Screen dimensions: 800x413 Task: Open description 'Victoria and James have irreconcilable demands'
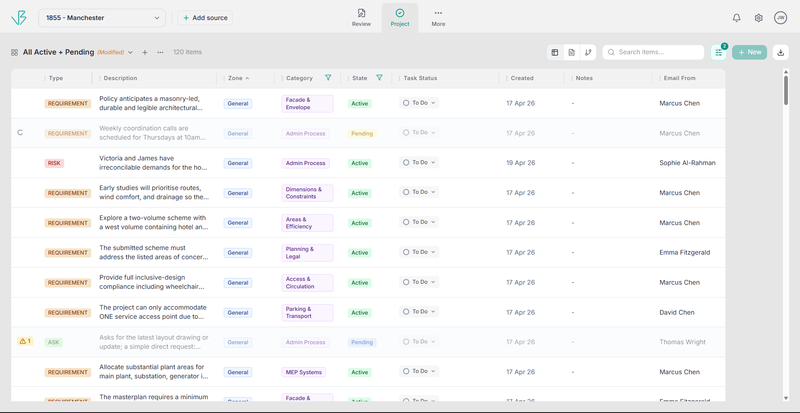point(154,163)
